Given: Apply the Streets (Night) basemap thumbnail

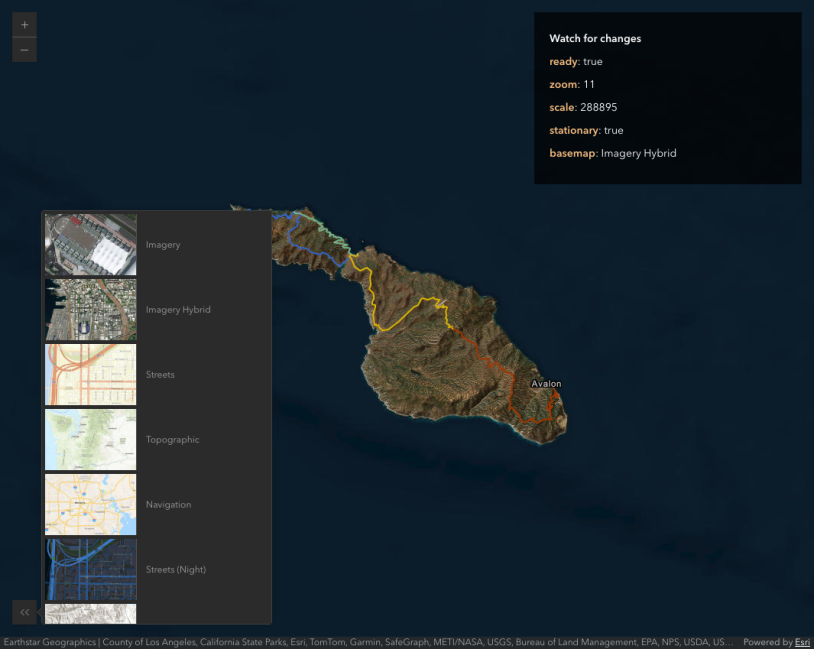Looking at the screenshot, I should [x=91, y=569].
